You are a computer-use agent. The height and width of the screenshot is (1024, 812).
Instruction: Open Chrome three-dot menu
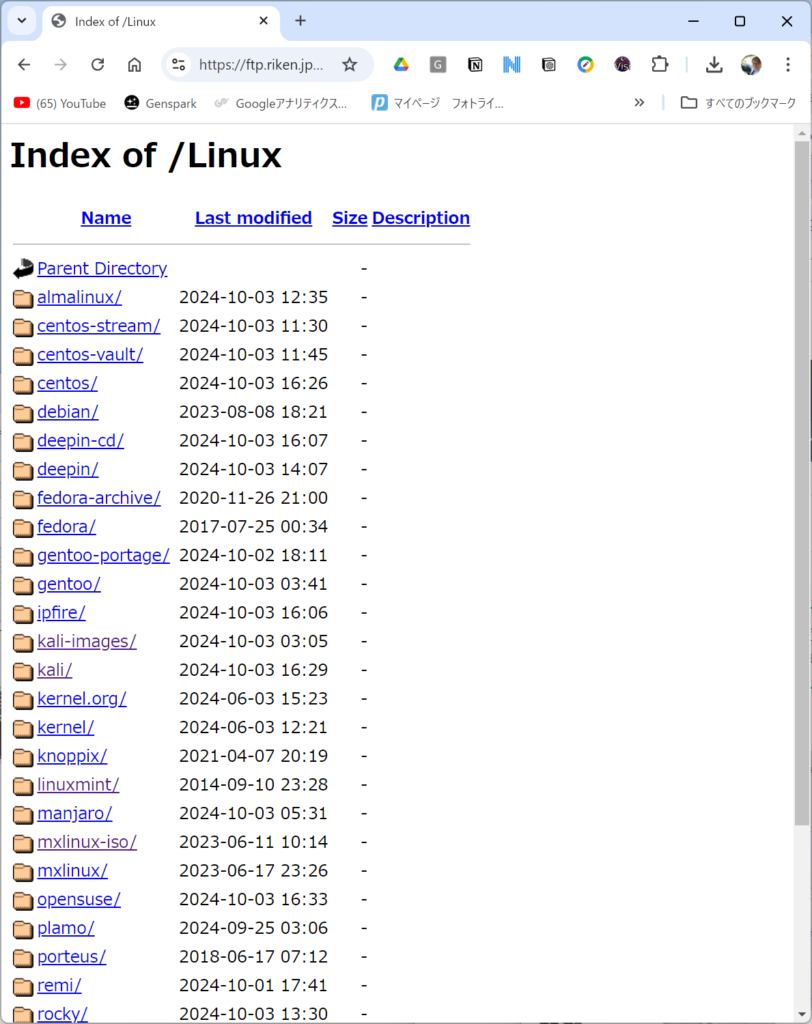click(788, 64)
